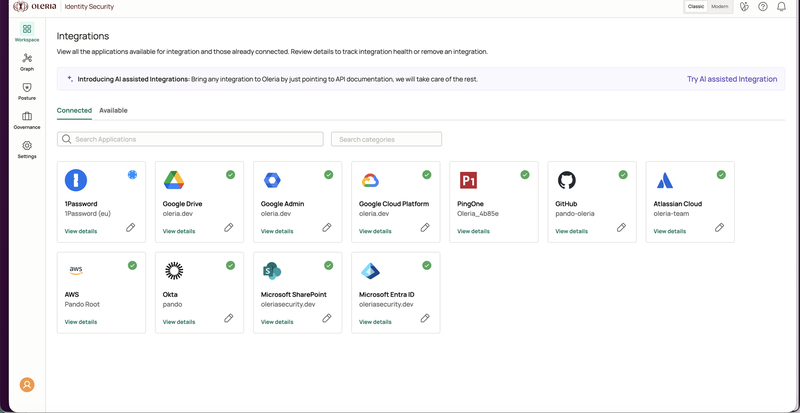
Task: Click the 1Password logo icon
Action: coord(76,180)
